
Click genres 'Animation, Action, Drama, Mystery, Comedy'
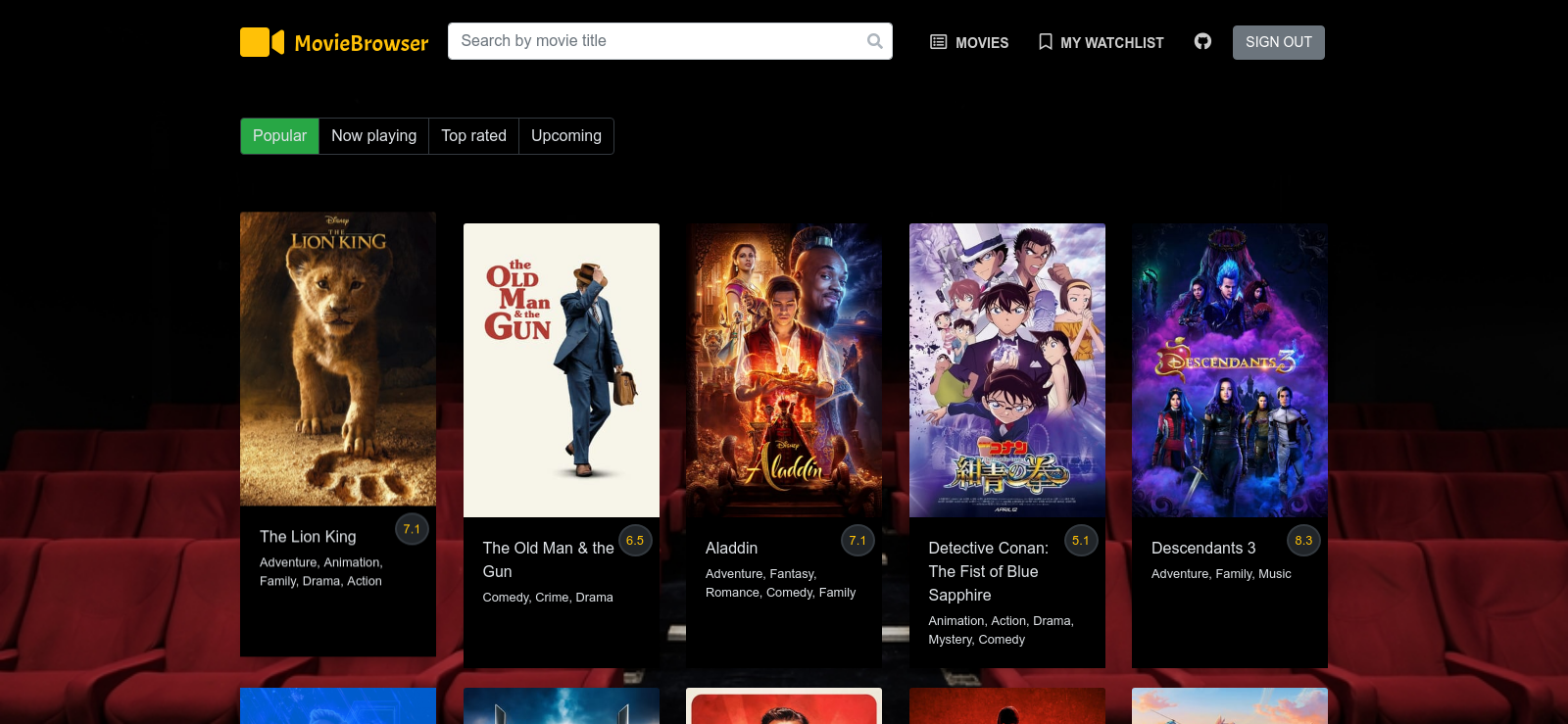pos(1001,630)
